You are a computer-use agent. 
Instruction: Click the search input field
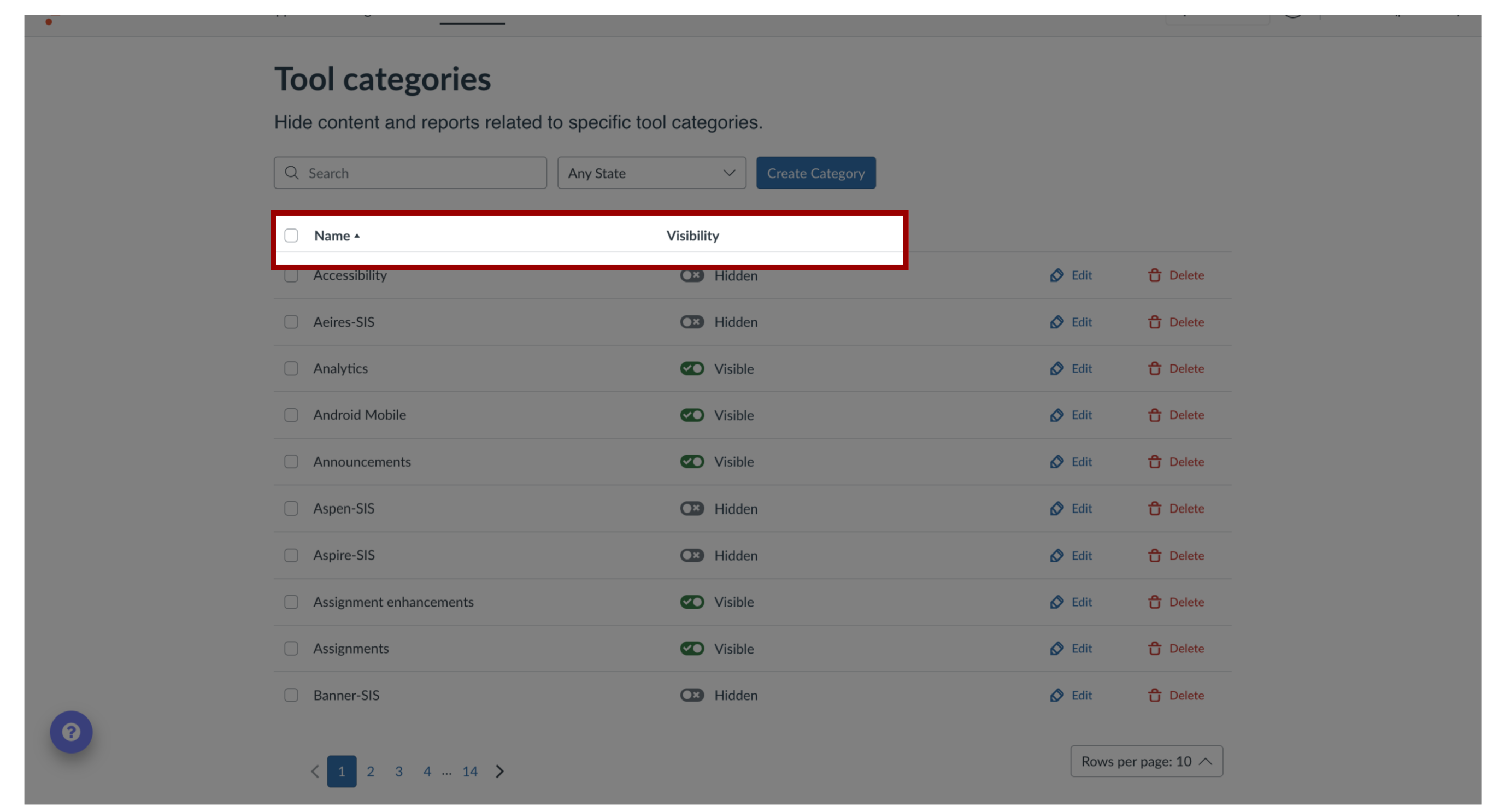tap(411, 172)
